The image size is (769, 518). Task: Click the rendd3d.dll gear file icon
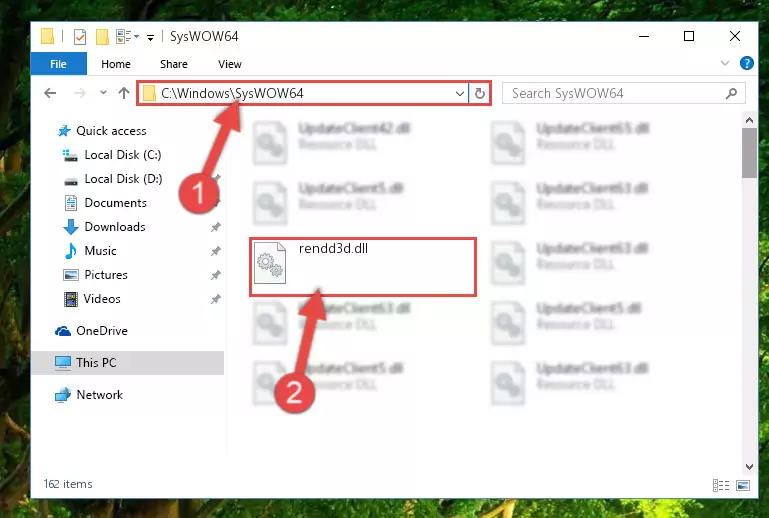tap(270, 263)
